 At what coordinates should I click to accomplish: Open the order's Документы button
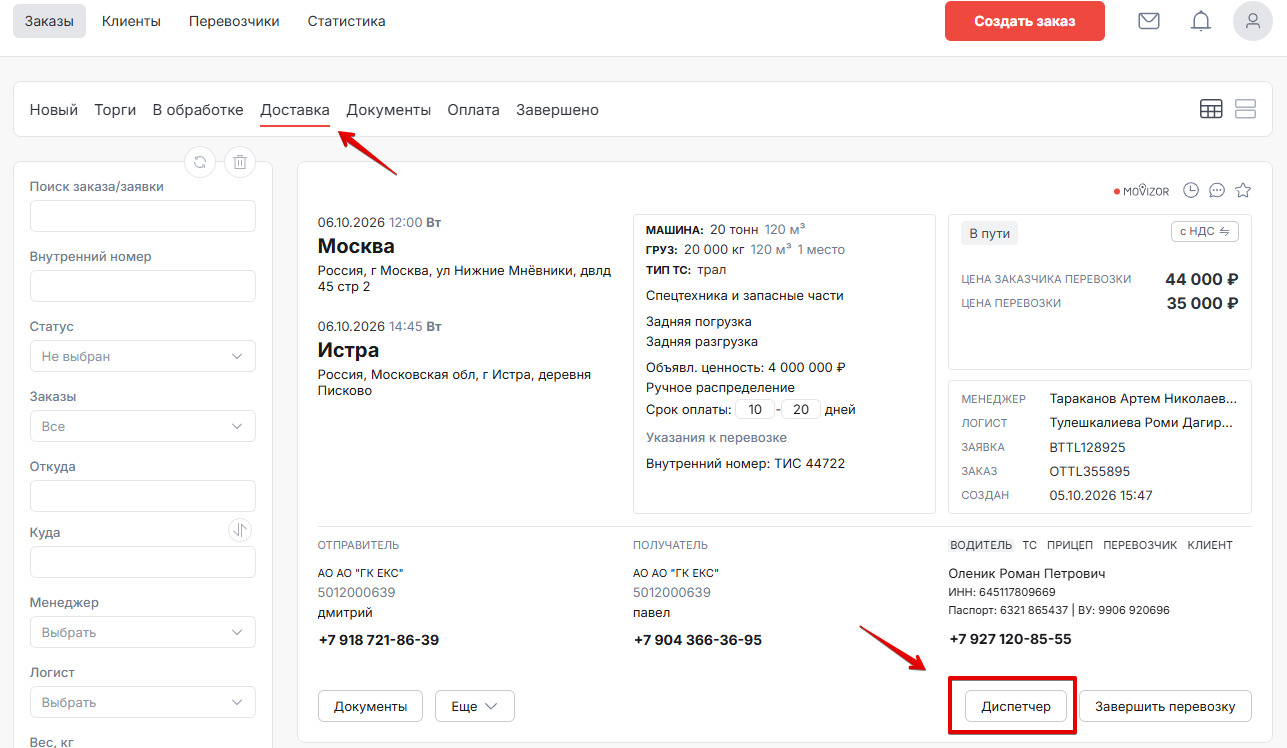point(370,706)
